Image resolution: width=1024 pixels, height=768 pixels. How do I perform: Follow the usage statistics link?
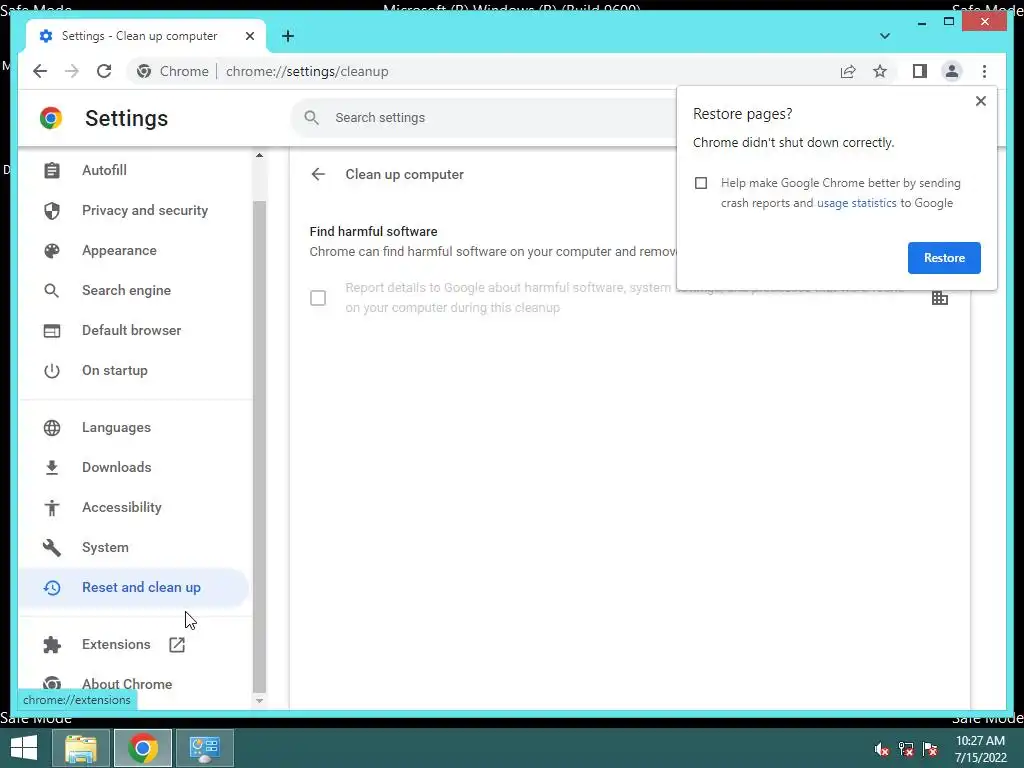[856, 203]
